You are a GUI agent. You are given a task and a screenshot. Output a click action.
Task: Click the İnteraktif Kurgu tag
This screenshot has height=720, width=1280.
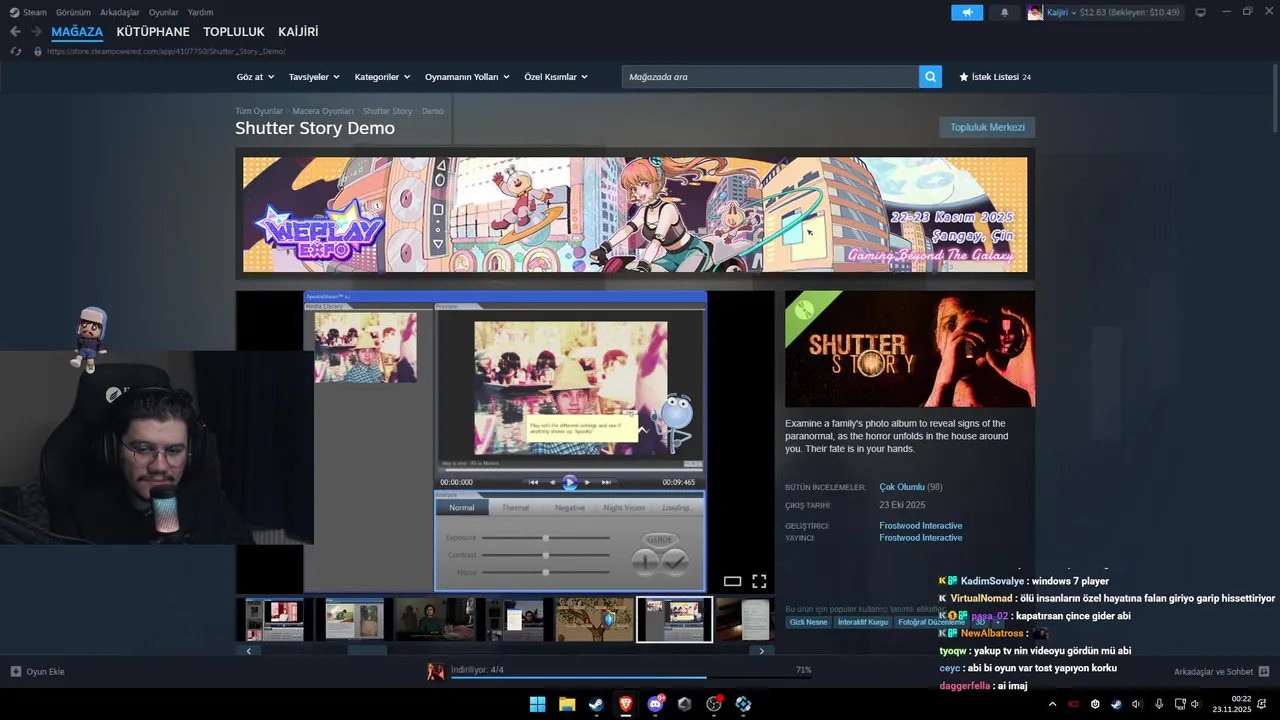pyautogui.click(x=863, y=622)
